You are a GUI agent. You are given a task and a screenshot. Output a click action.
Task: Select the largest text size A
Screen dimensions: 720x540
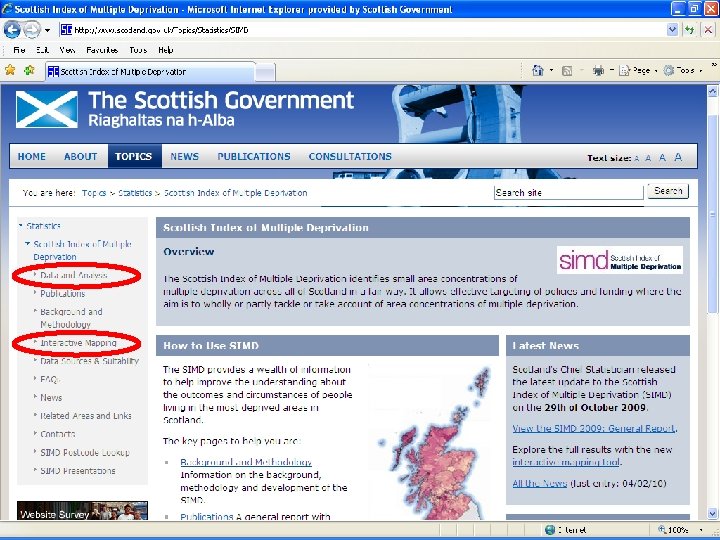[x=678, y=157]
